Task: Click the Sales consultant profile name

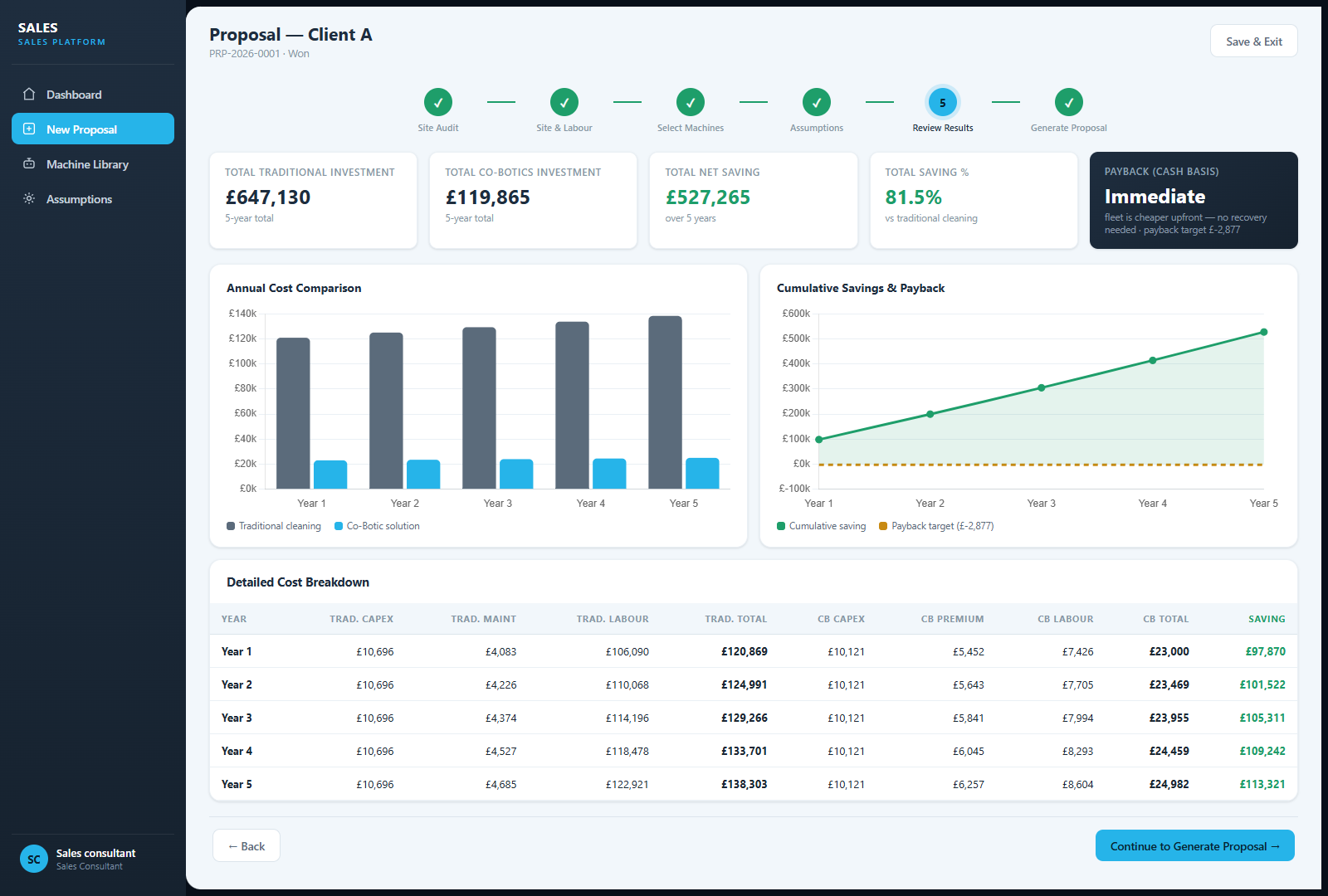Action: coord(95,853)
